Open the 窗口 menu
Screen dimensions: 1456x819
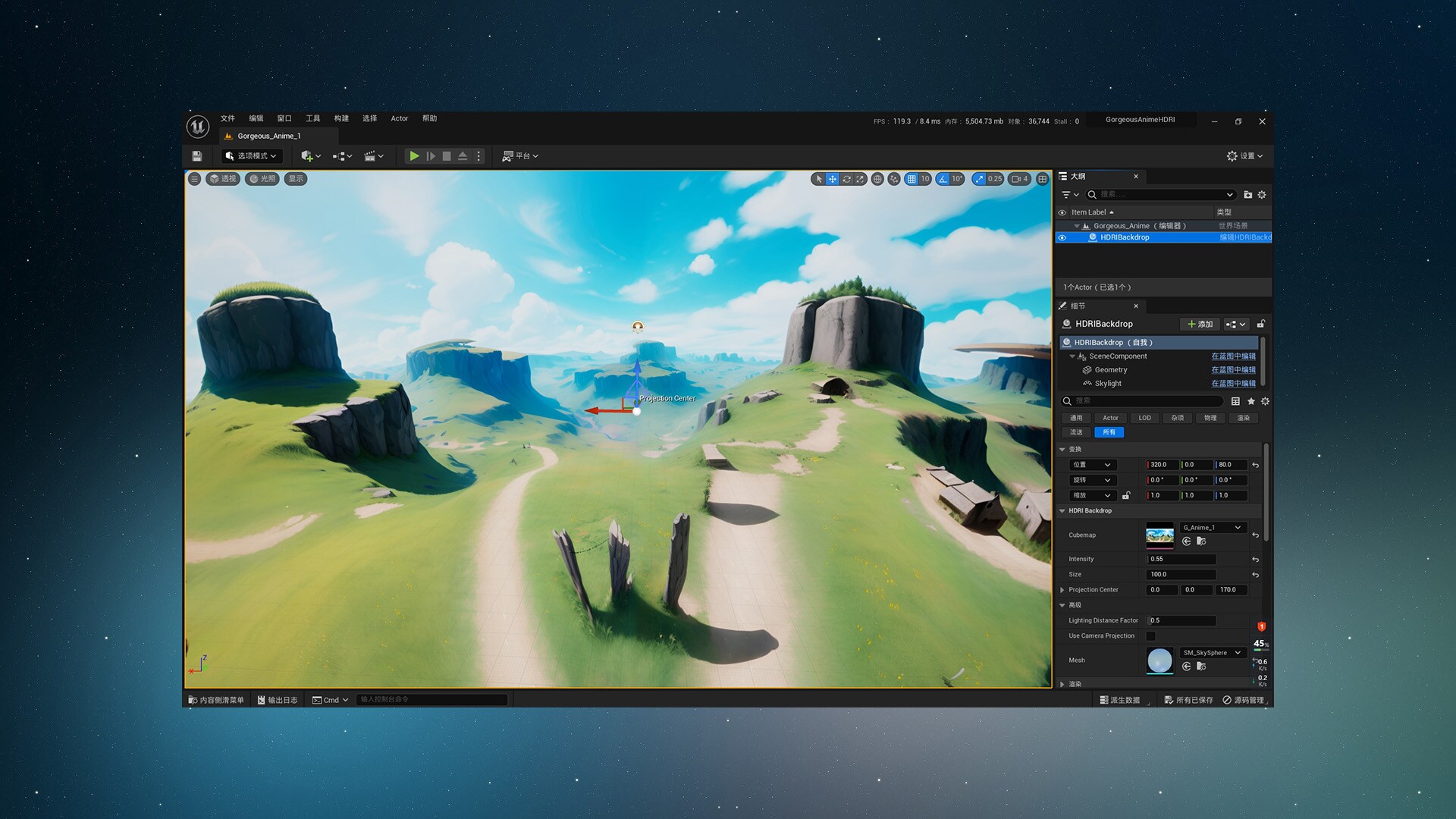[x=284, y=118]
